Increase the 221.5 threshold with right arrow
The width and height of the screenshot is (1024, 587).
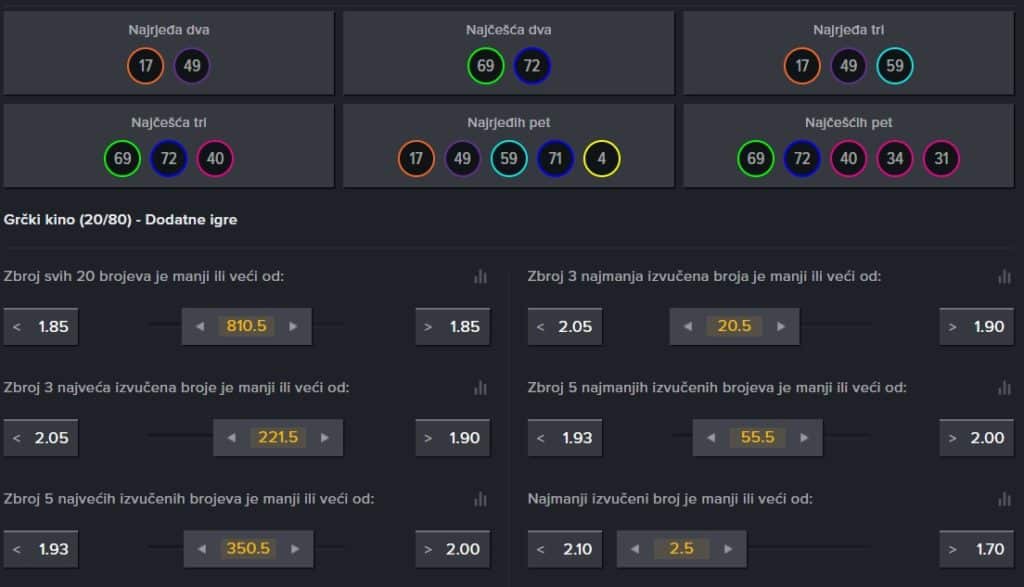click(x=324, y=437)
